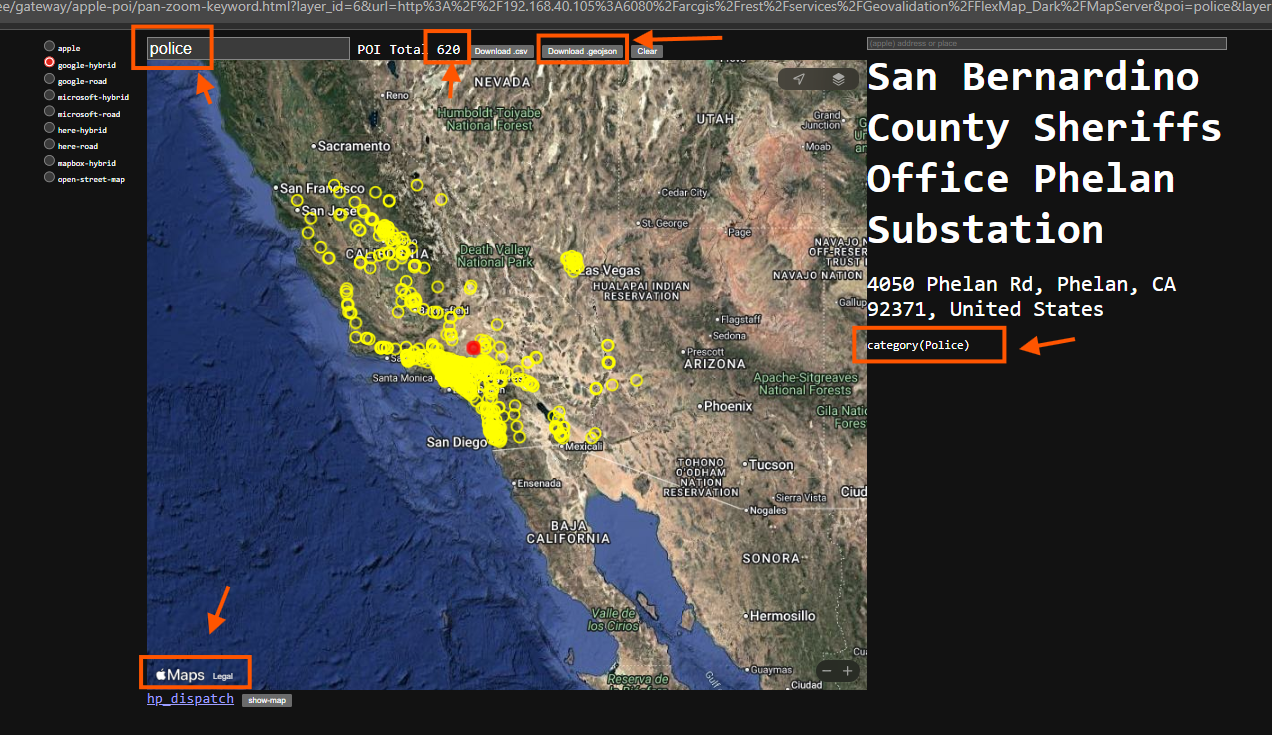Image resolution: width=1272 pixels, height=735 pixels.
Task: Choose the here-hybrid basemap radio button
Action: point(50,129)
